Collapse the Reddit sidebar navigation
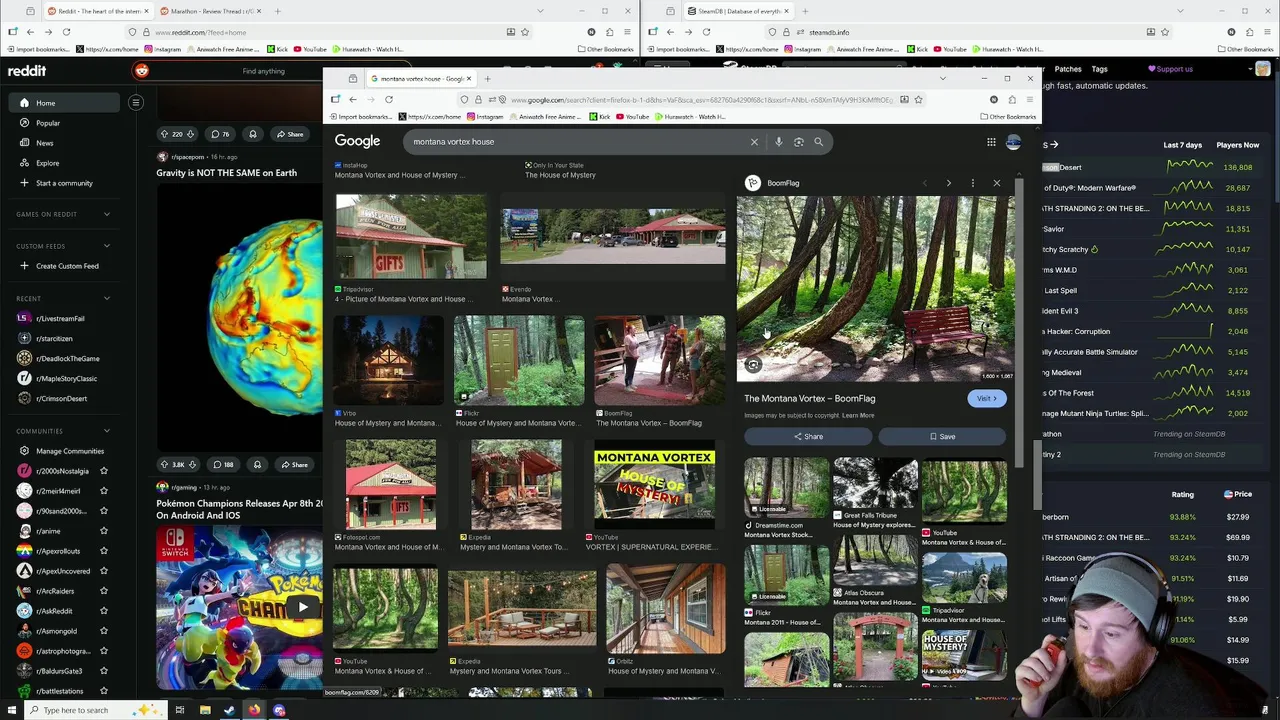Viewport: 1280px width, 720px height. (135, 102)
